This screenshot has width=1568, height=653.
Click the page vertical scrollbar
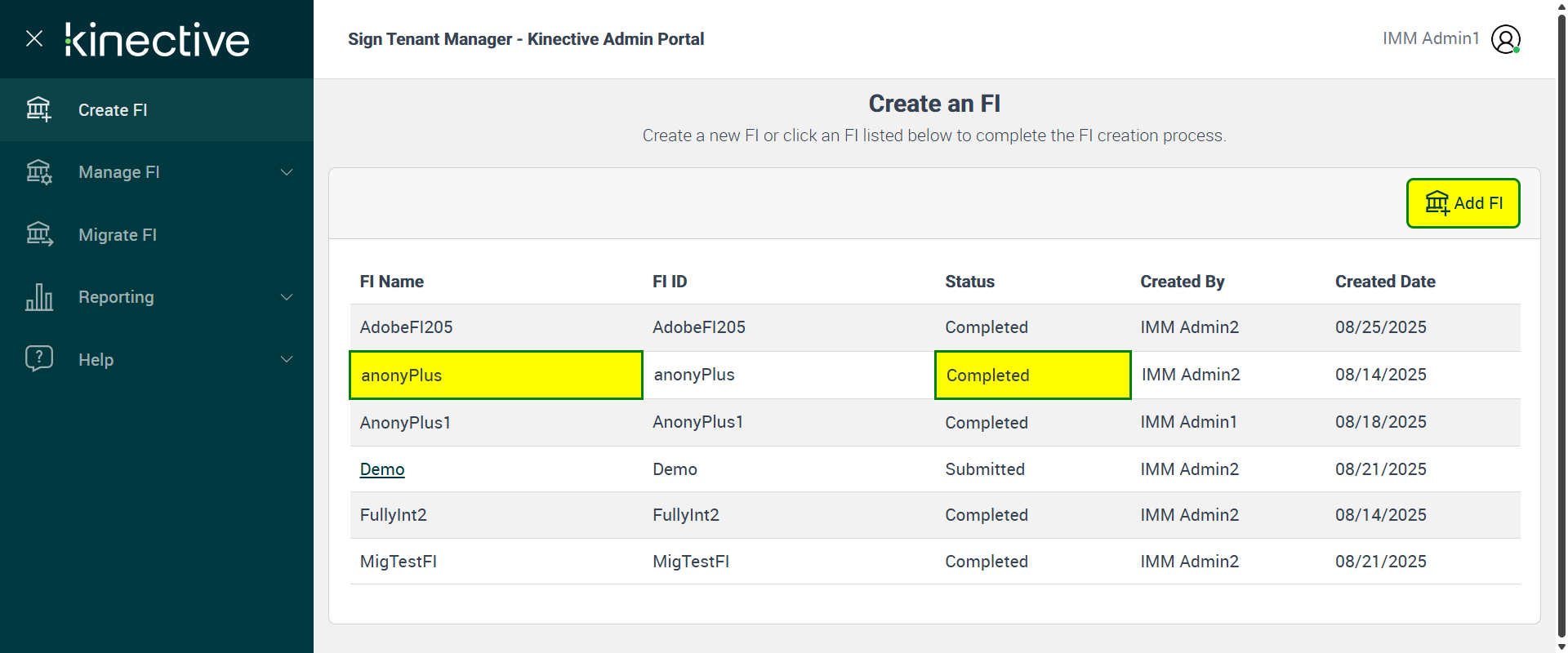1561,326
